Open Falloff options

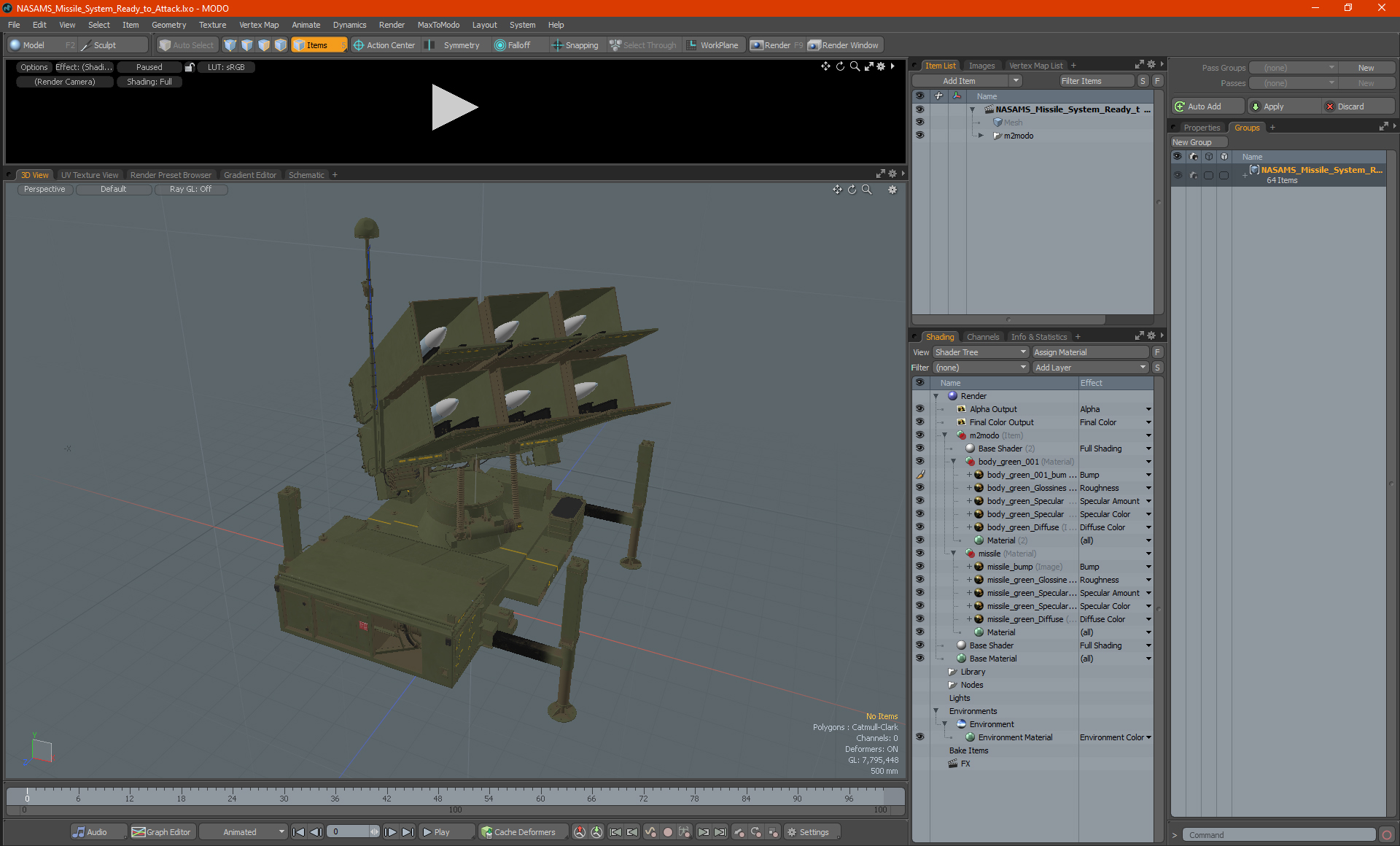pyautogui.click(x=513, y=45)
